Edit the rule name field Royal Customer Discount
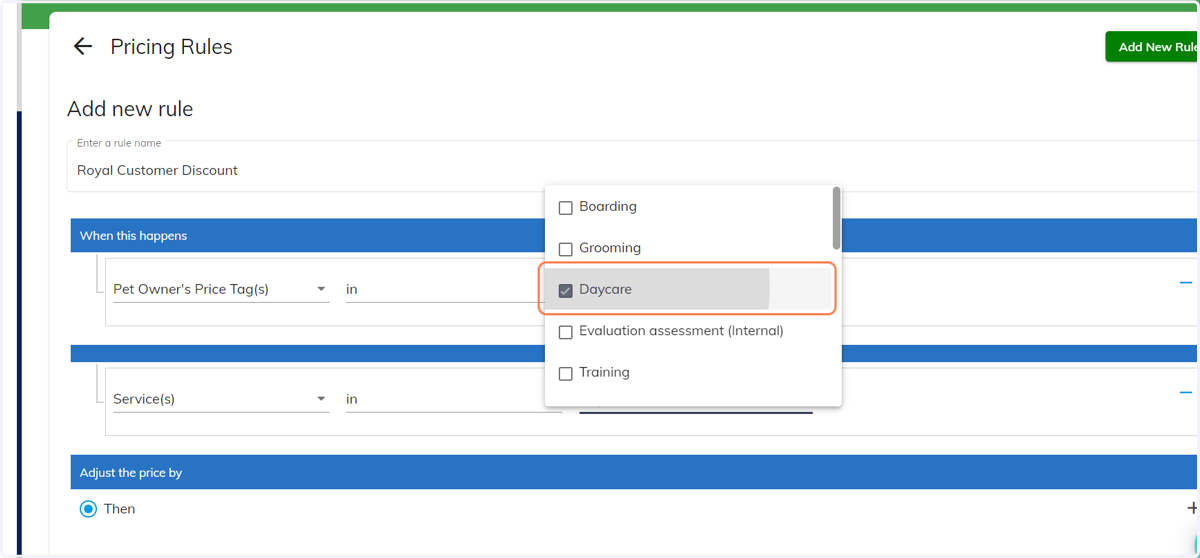 pyautogui.click(x=632, y=166)
